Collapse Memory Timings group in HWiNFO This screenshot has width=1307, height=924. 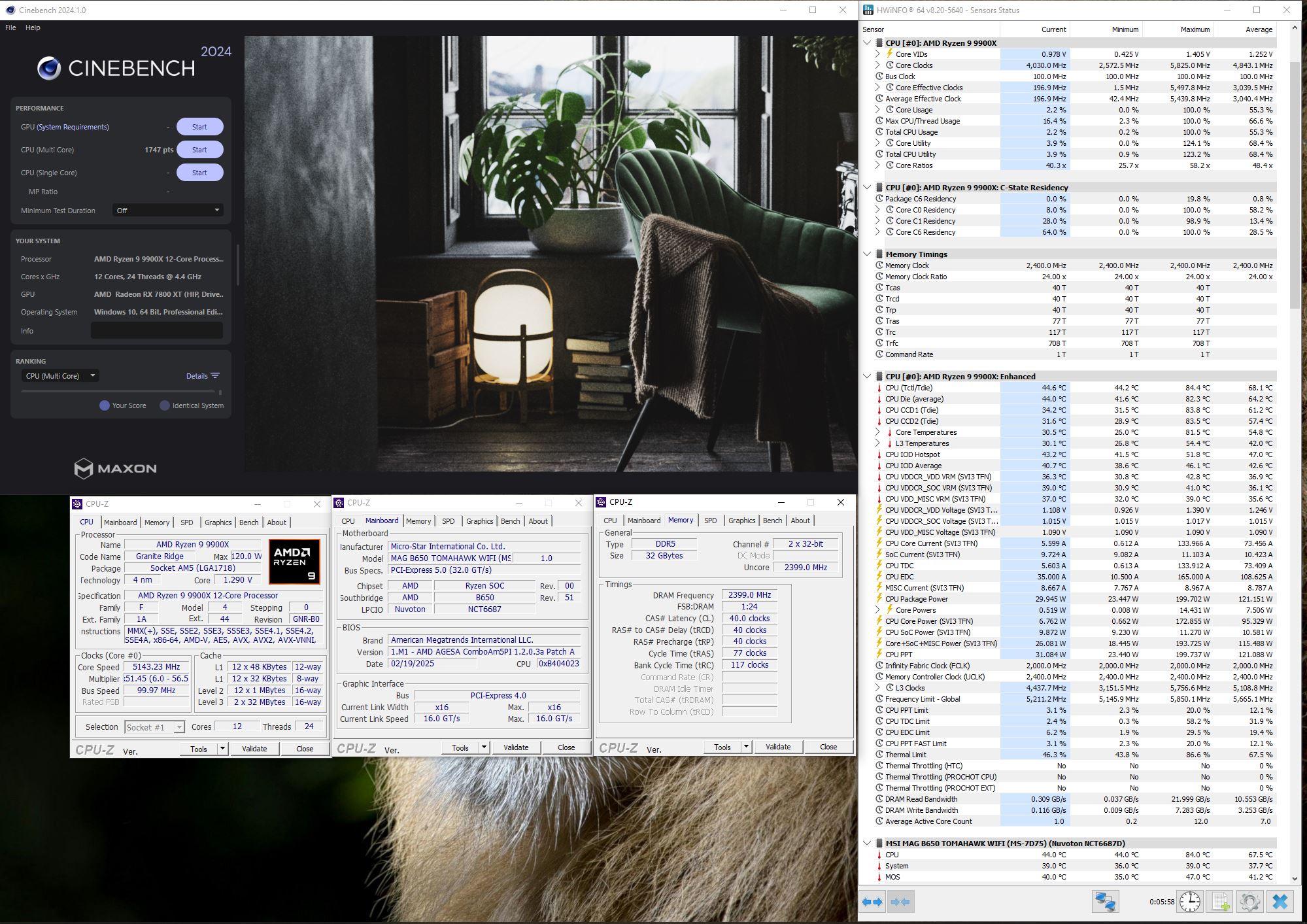click(868, 254)
